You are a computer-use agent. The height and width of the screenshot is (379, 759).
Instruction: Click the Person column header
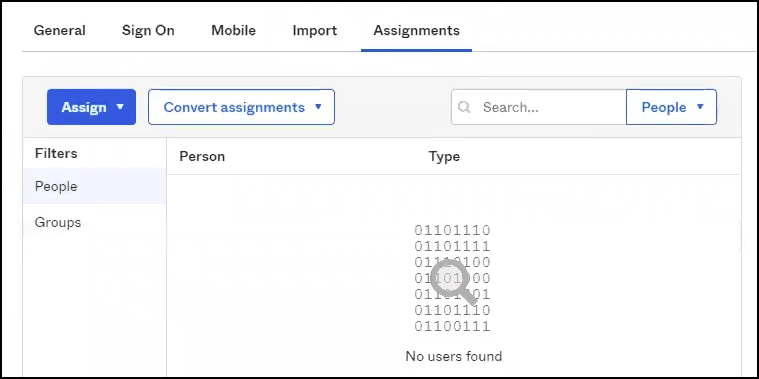click(202, 156)
